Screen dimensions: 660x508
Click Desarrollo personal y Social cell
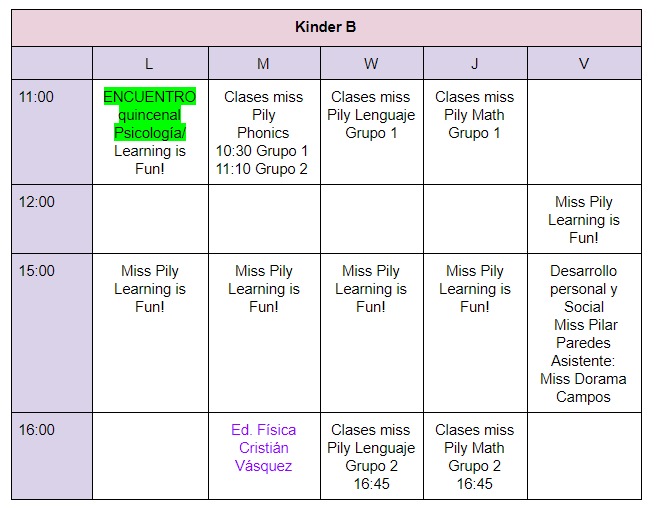585,333
